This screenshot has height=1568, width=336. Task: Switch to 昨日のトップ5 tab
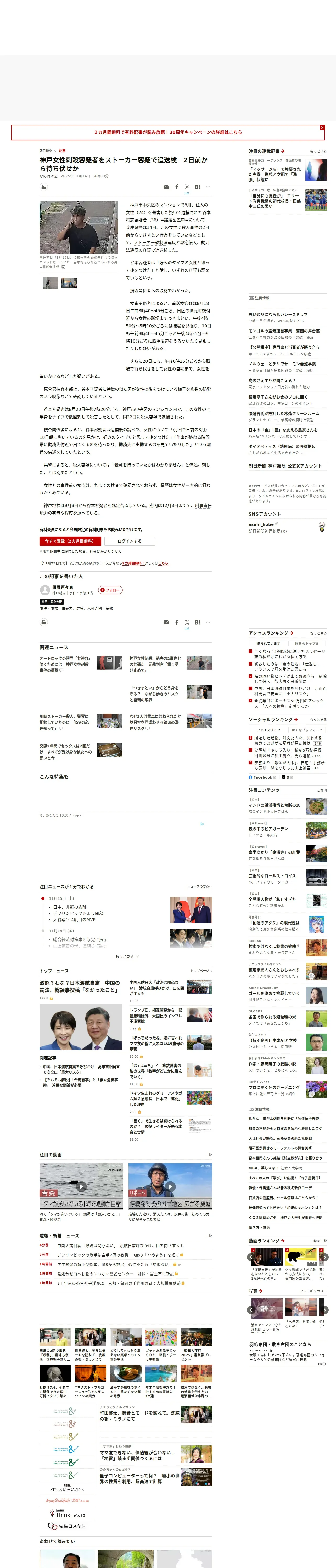pyautogui.click(x=307, y=643)
